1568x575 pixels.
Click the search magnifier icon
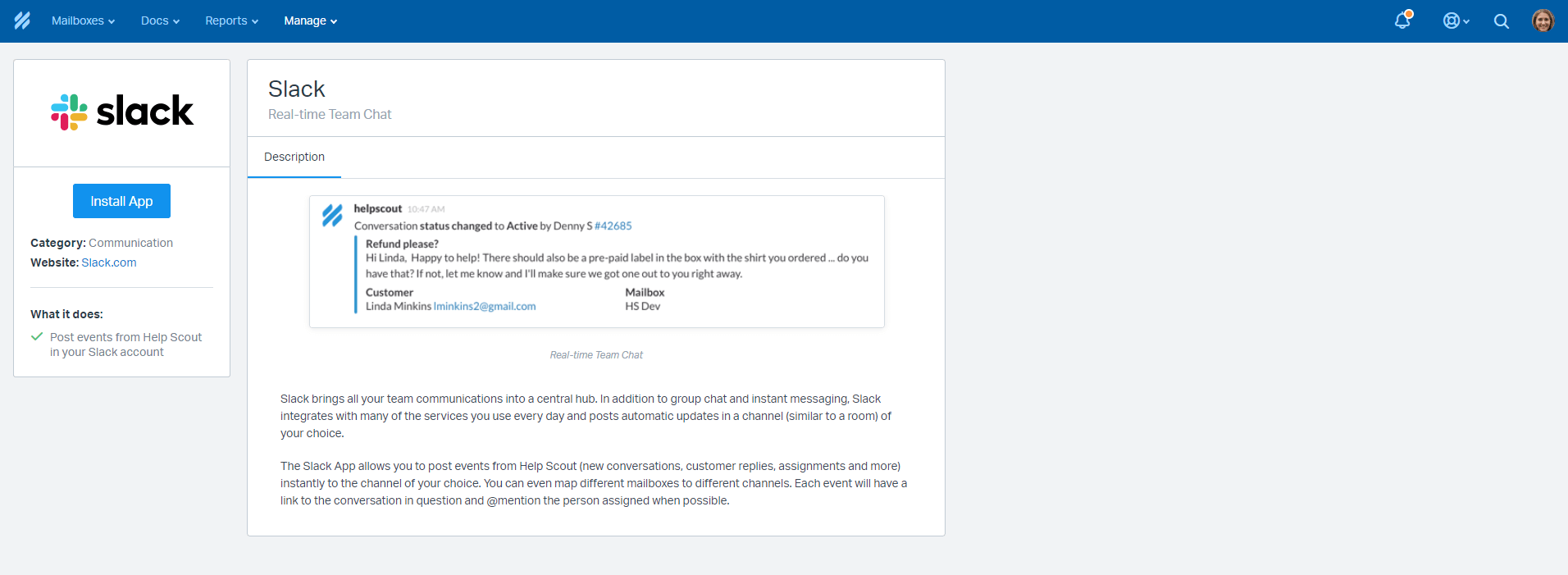tap(1502, 21)
